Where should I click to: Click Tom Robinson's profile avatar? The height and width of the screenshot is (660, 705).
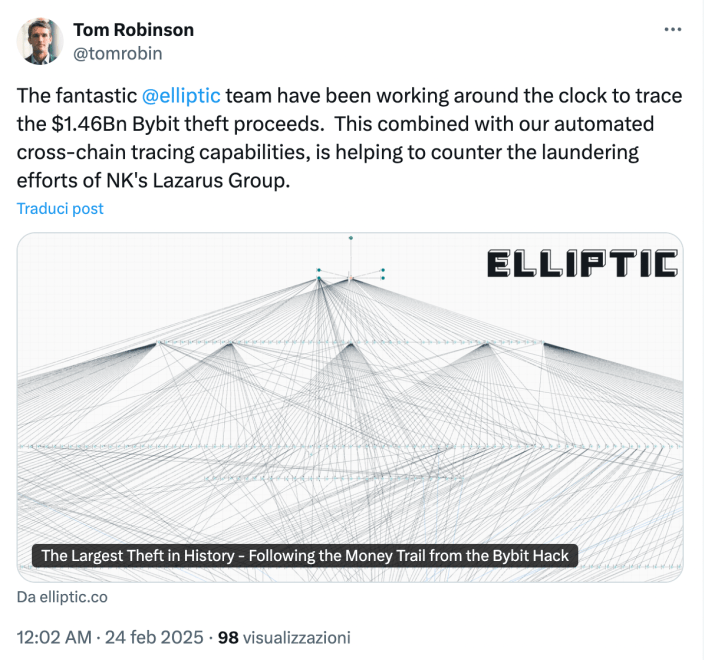41,41
